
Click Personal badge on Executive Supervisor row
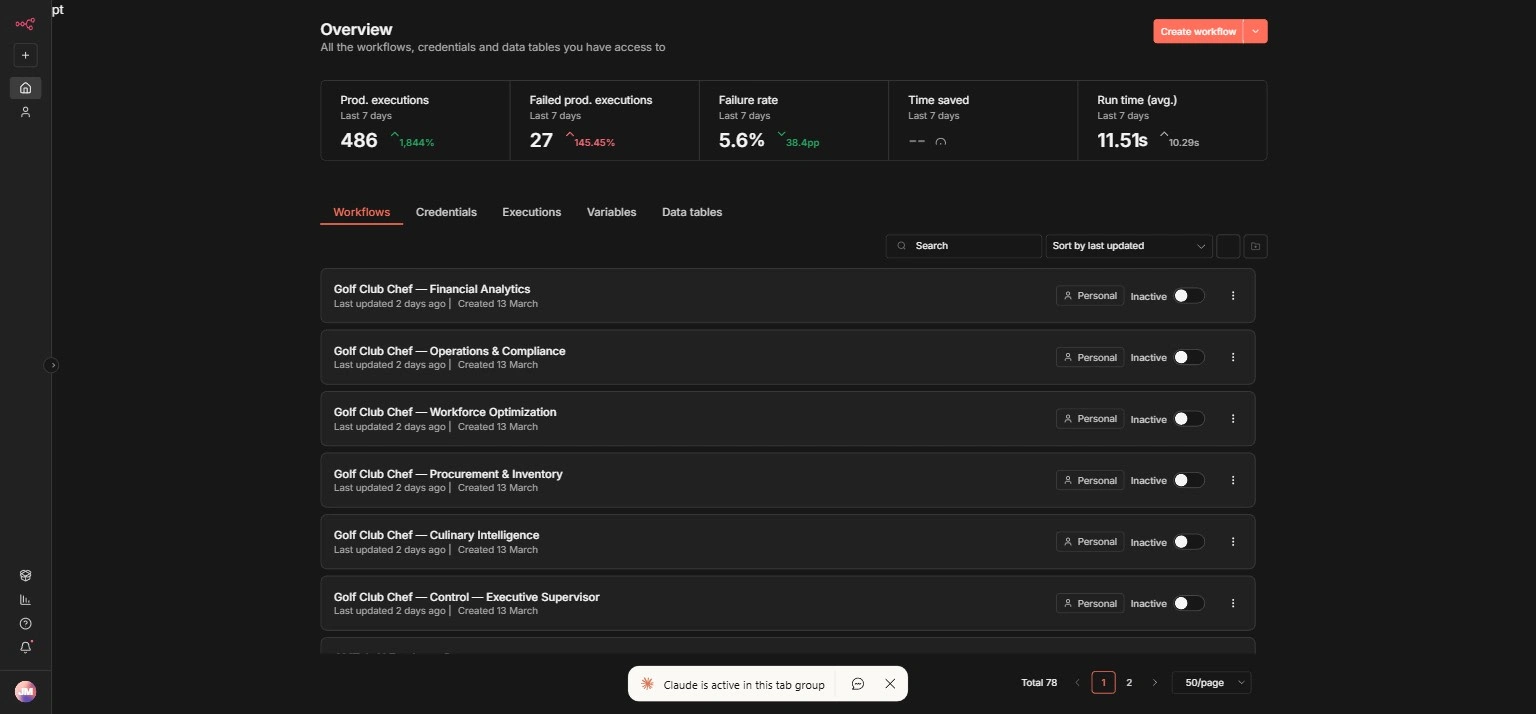click(1090, 603)
